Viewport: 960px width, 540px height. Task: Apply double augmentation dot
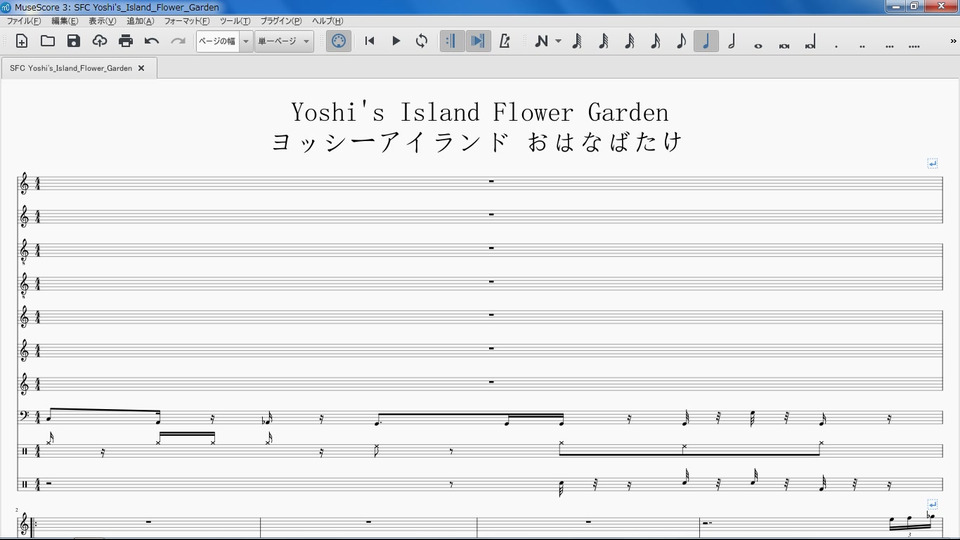tap(862, 45)
